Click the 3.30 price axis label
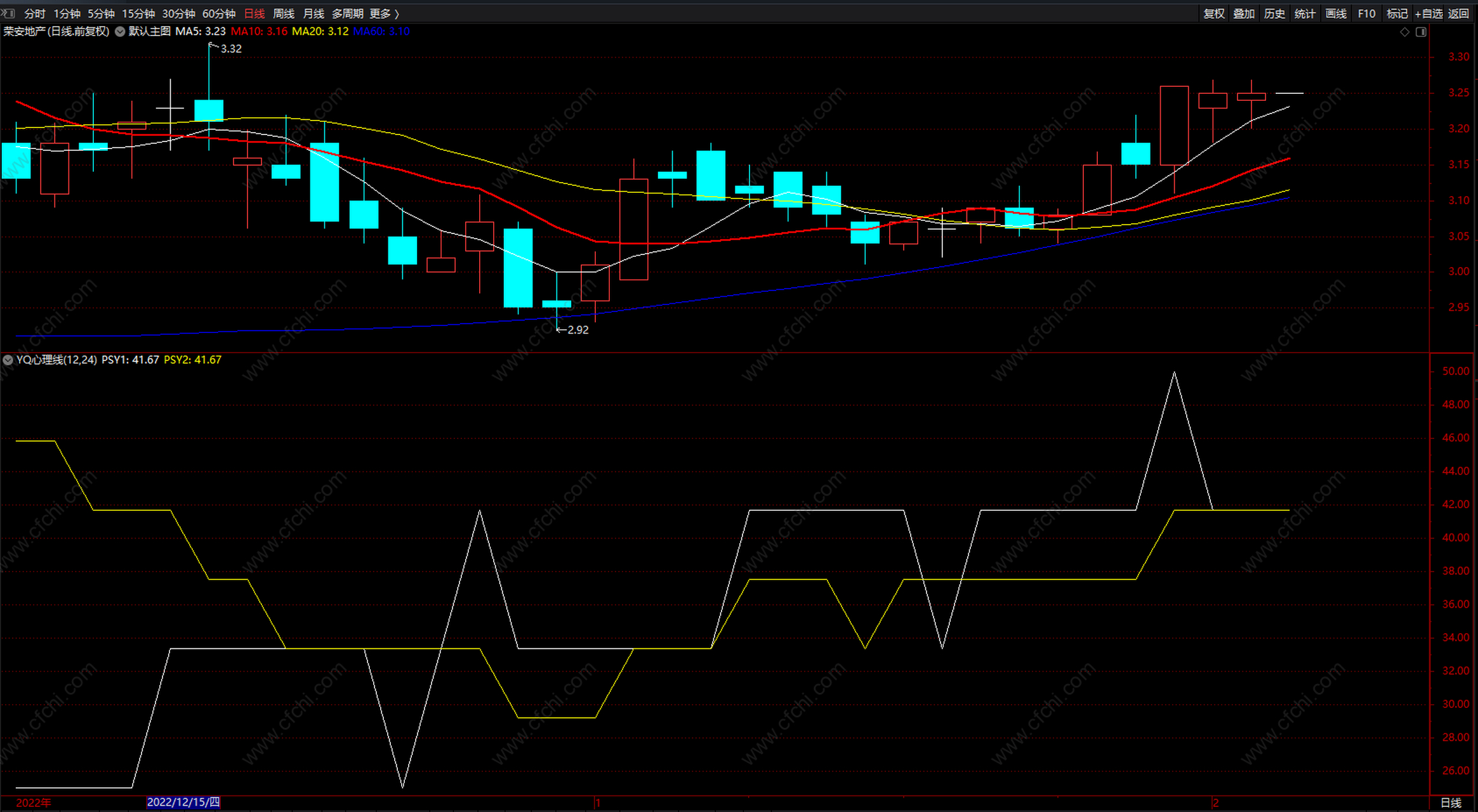Image resolution: width=1478 pixels, height=812 pixels. click(1458, 57)
